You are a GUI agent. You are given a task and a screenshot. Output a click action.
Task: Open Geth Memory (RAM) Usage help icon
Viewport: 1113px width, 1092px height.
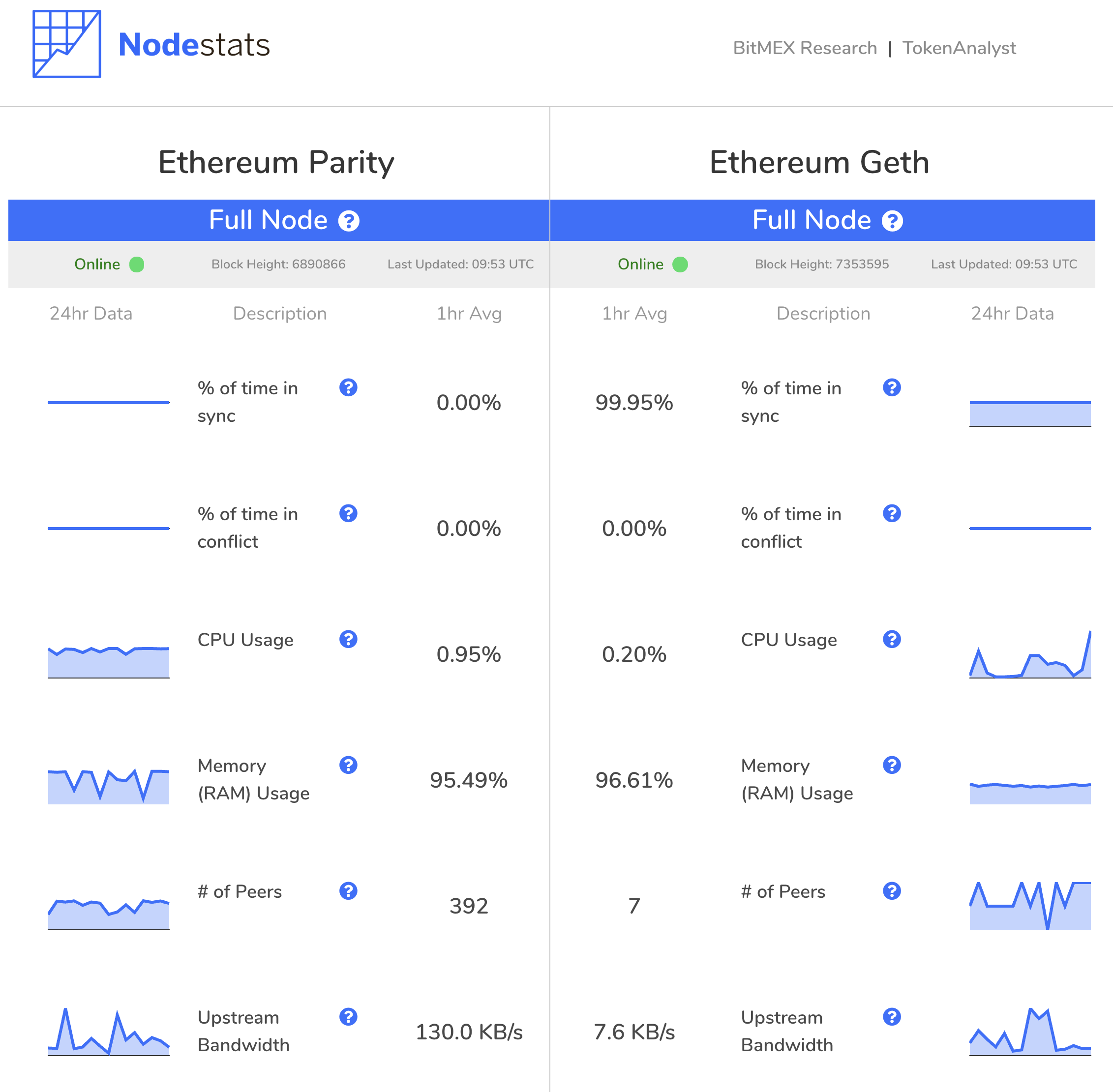coord(892,765)
